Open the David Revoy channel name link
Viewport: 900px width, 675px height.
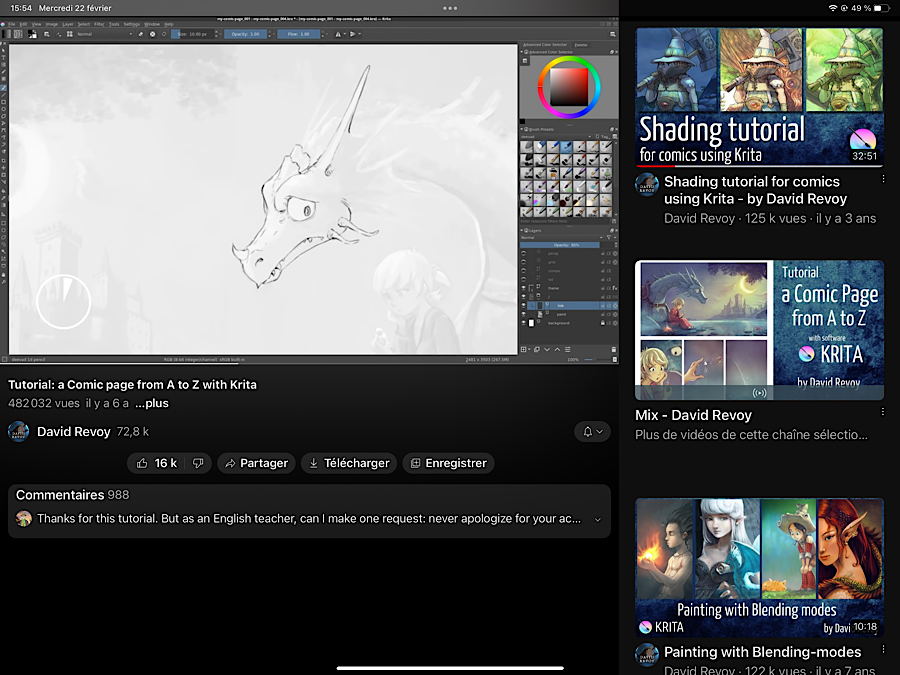tap(73, 432)
